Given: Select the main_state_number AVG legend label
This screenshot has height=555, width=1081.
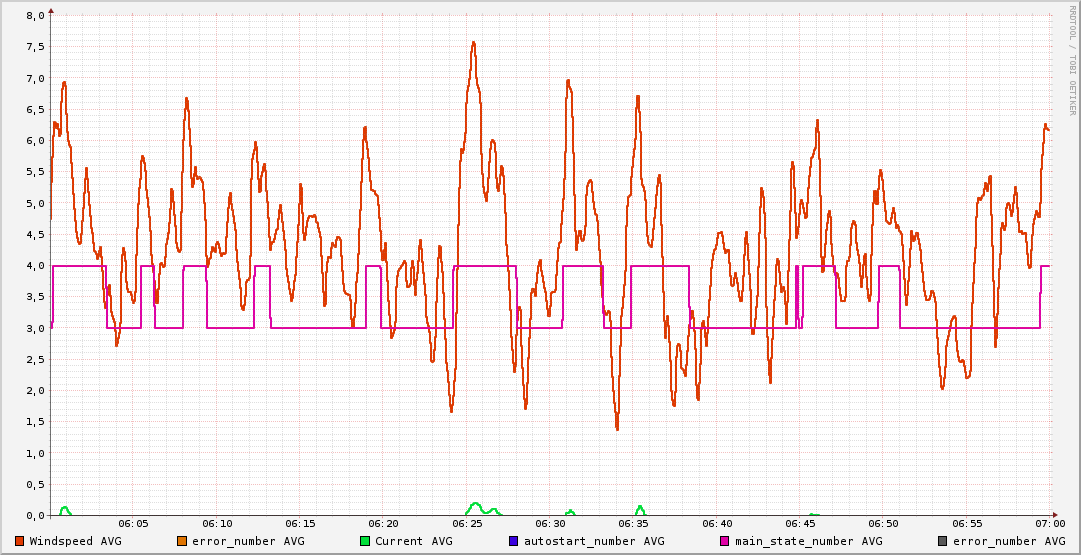Looking at the screenshot, I should click(x=809, y=541).
